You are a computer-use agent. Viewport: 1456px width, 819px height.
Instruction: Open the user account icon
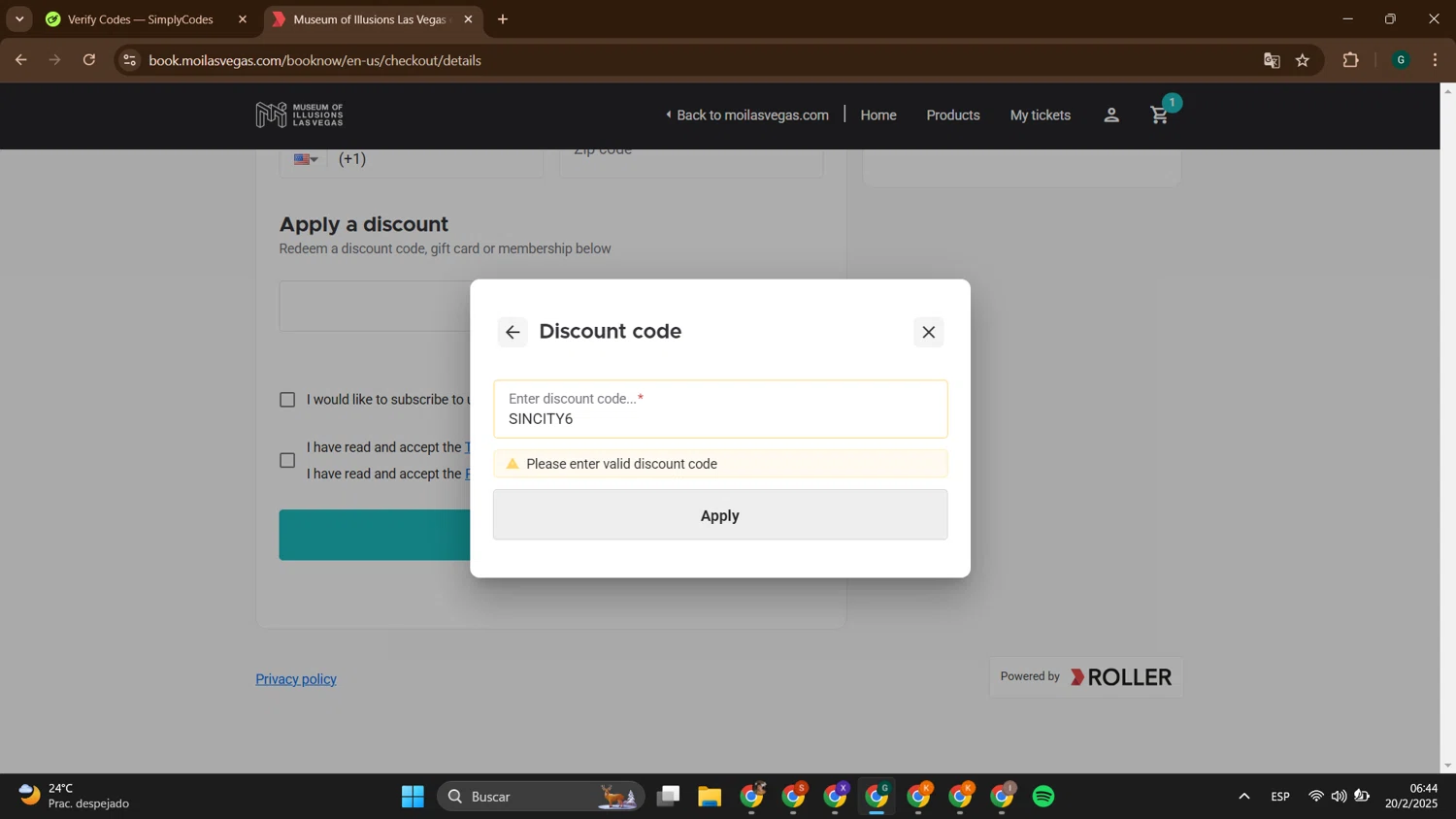1111,115
